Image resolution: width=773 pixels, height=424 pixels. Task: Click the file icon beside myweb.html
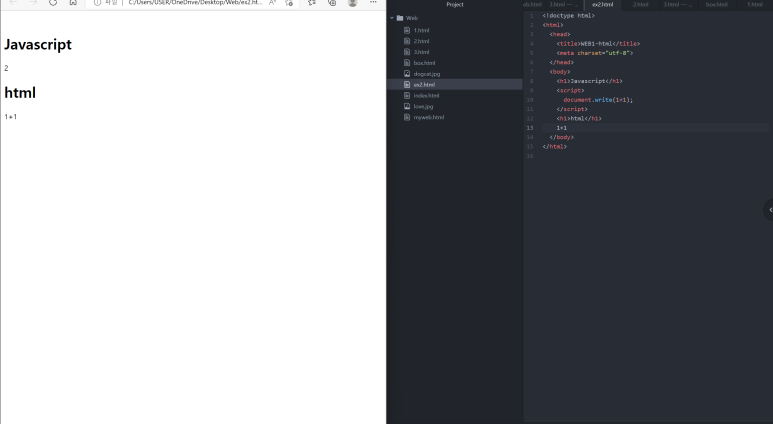407,117
